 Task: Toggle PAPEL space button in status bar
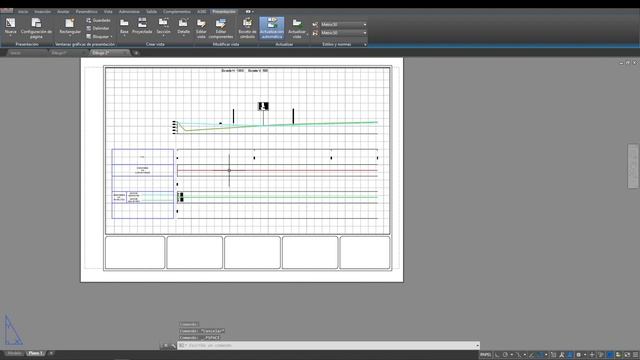[485, 355]
